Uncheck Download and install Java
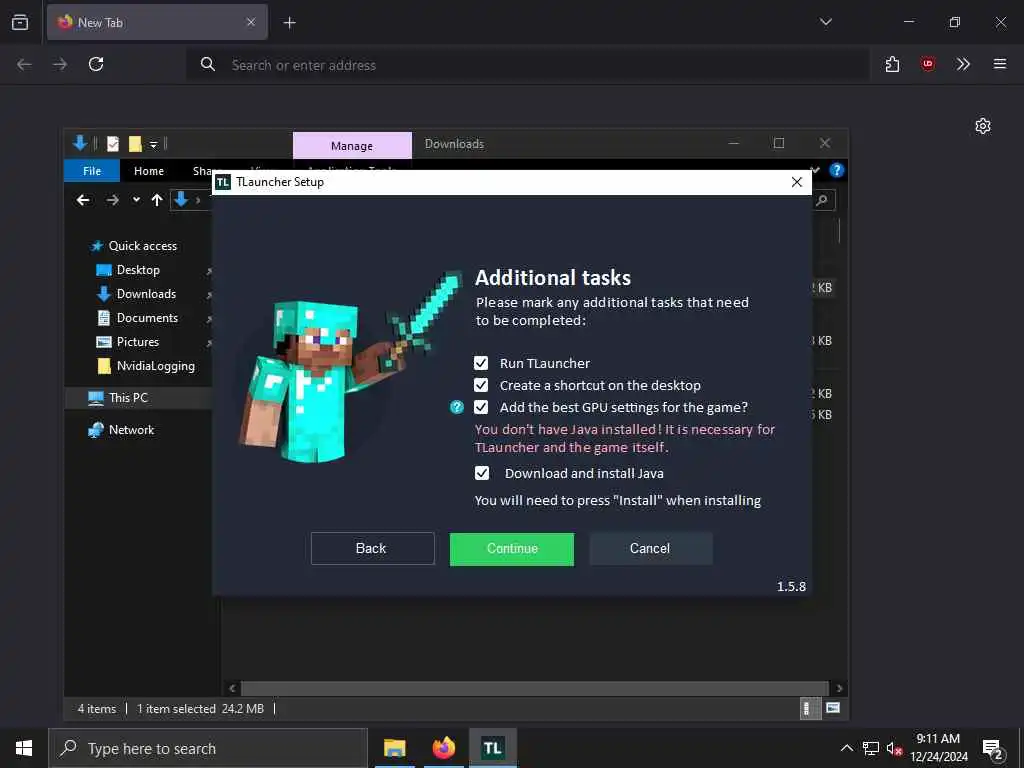 point(481,473)
